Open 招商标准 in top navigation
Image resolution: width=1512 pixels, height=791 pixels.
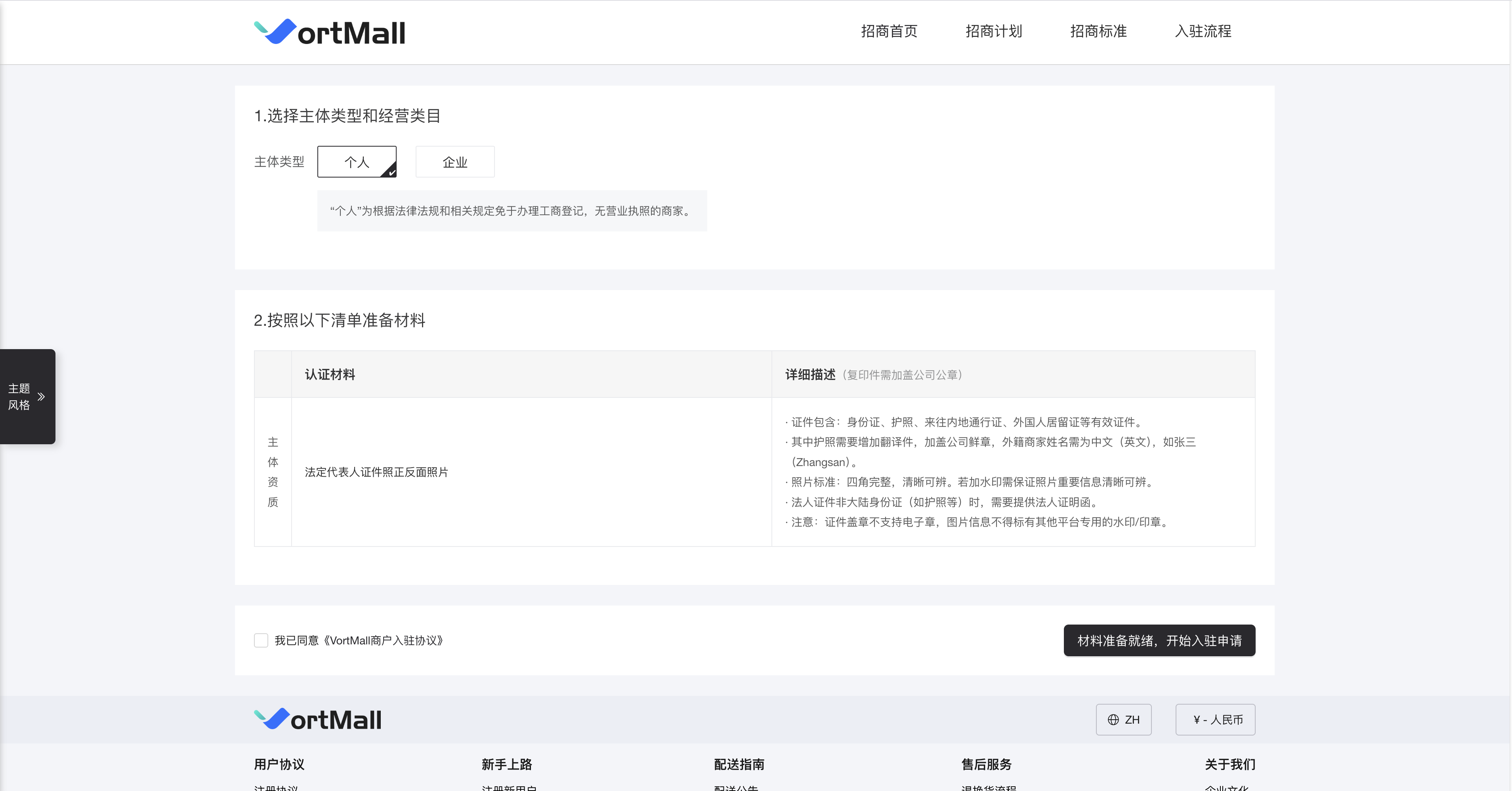pos(1098,32)
